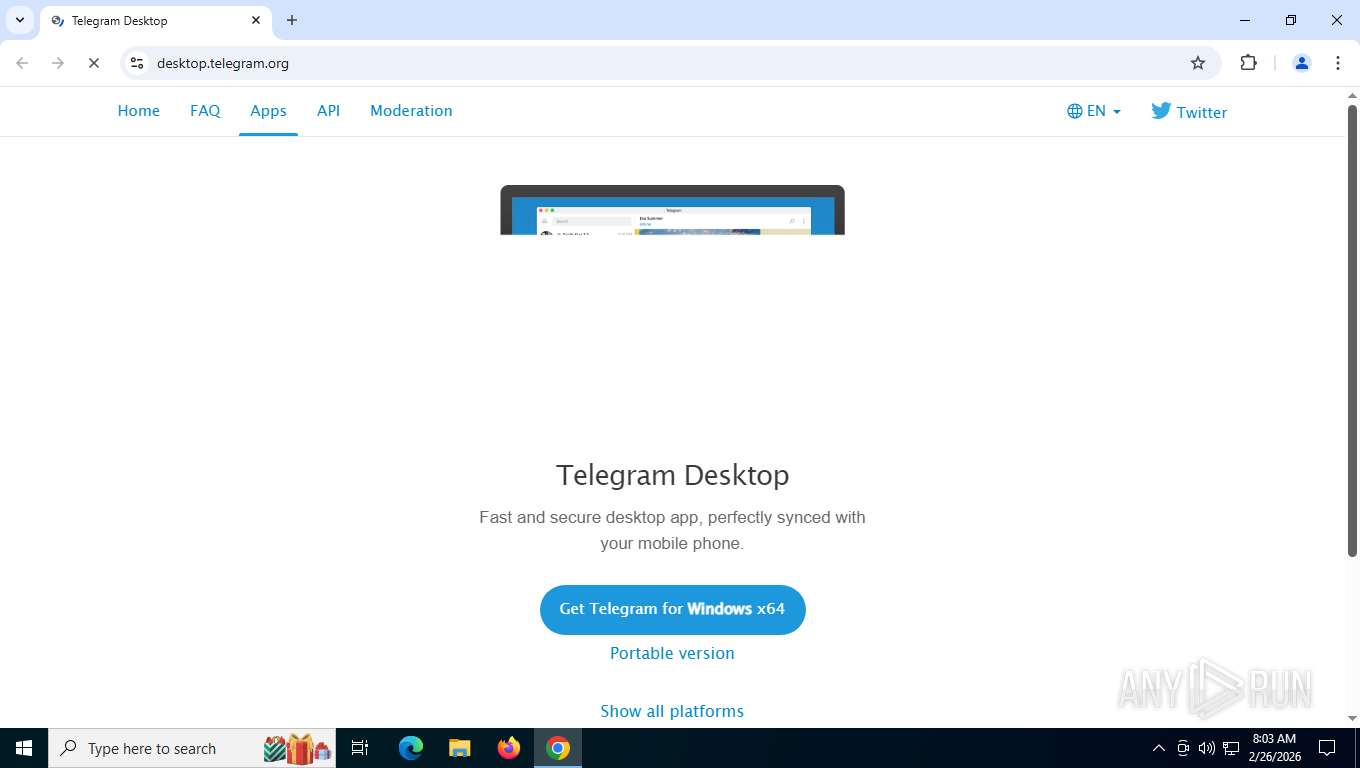Open File Explorer from the taskbar

(459, 748)
